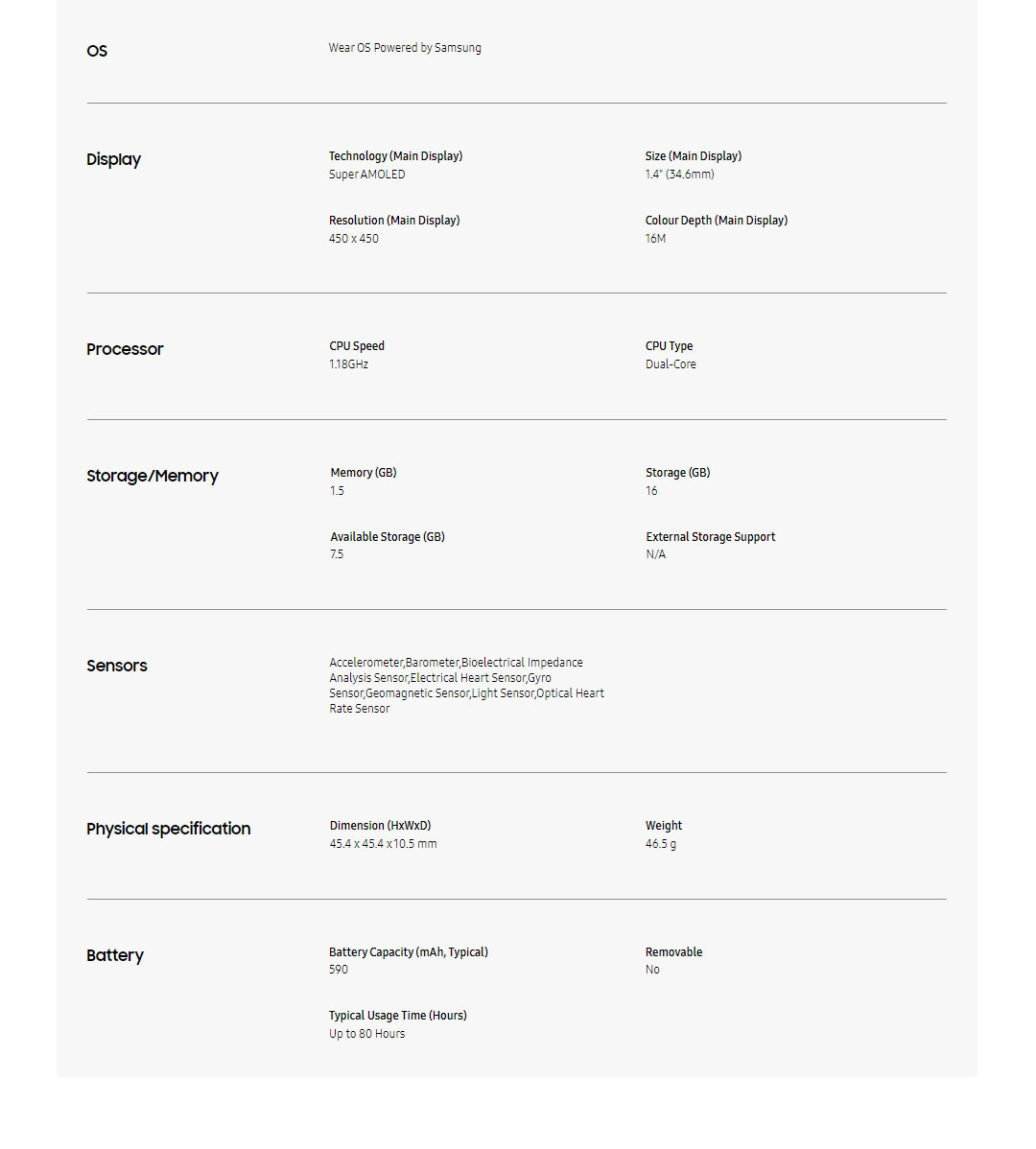Click the 'Colour Depth (Main Display)' label

[x=716, y=221]
